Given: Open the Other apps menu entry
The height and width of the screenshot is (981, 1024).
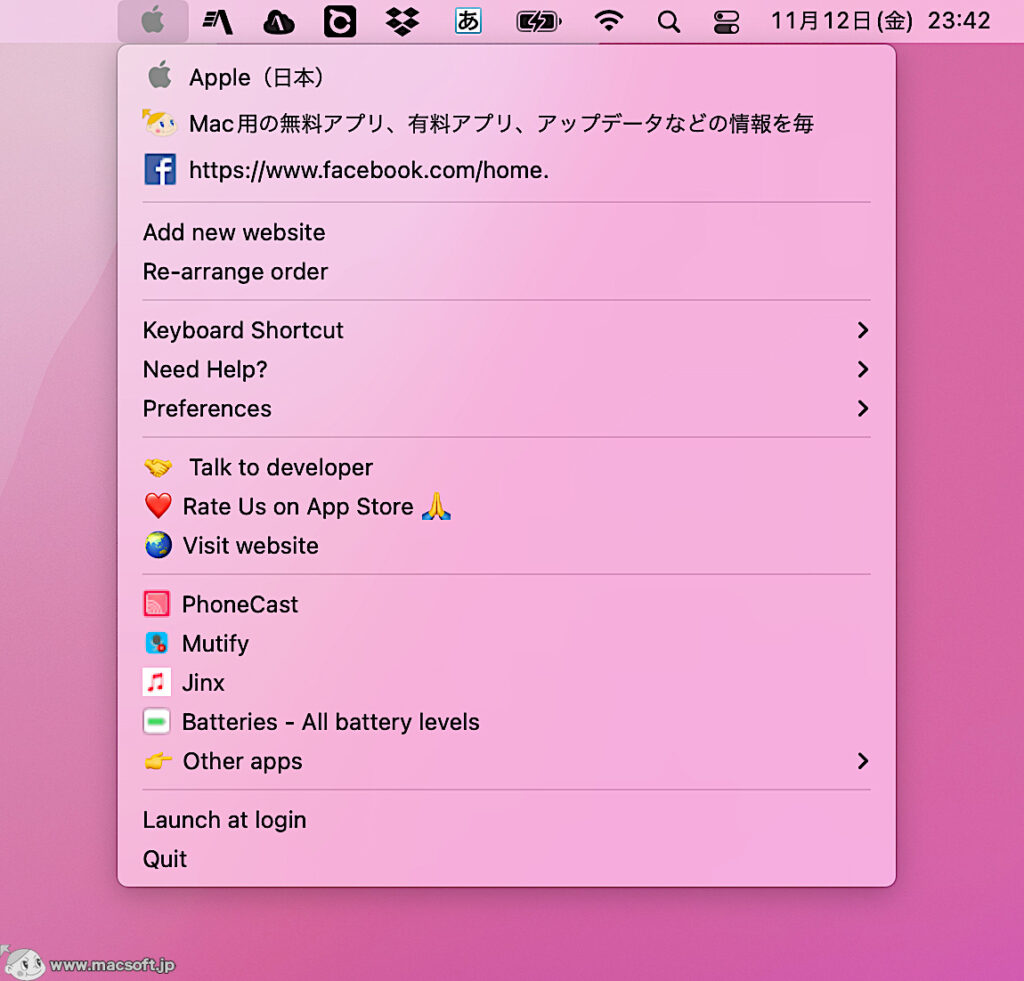Looking at the screenshot, I should click(x=506, y=762).
